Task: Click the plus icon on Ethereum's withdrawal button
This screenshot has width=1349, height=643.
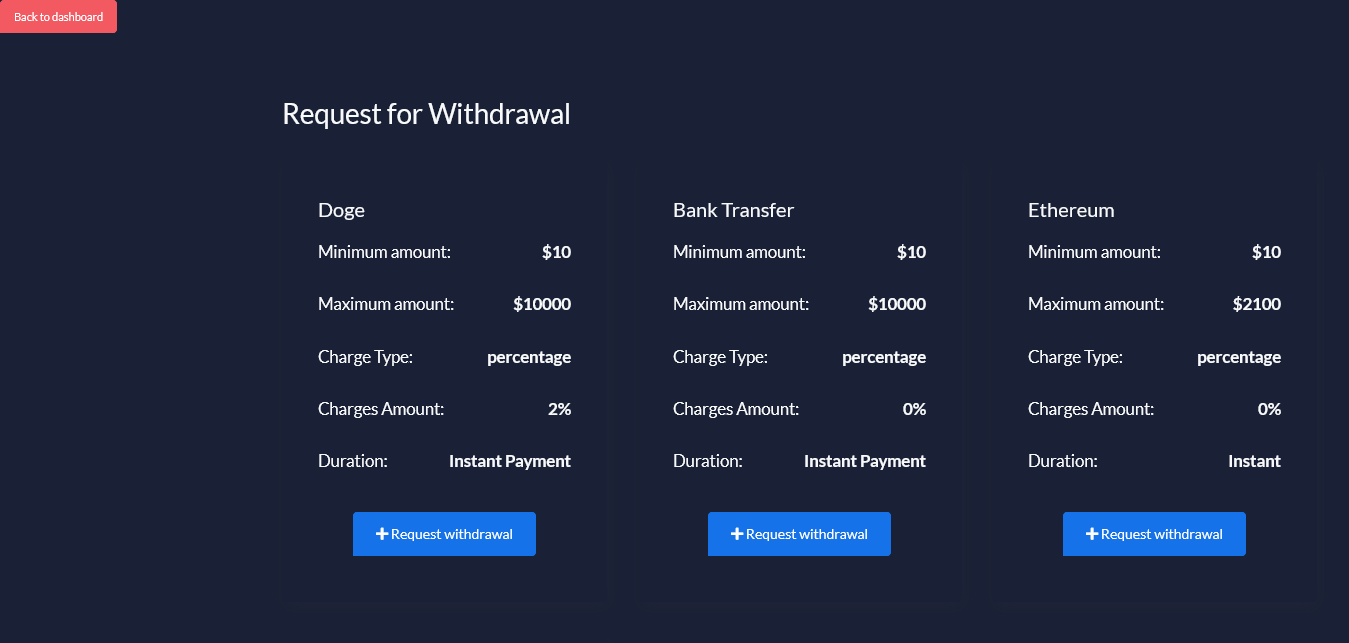Action: pyautogui.click(x=1092, y=534)
